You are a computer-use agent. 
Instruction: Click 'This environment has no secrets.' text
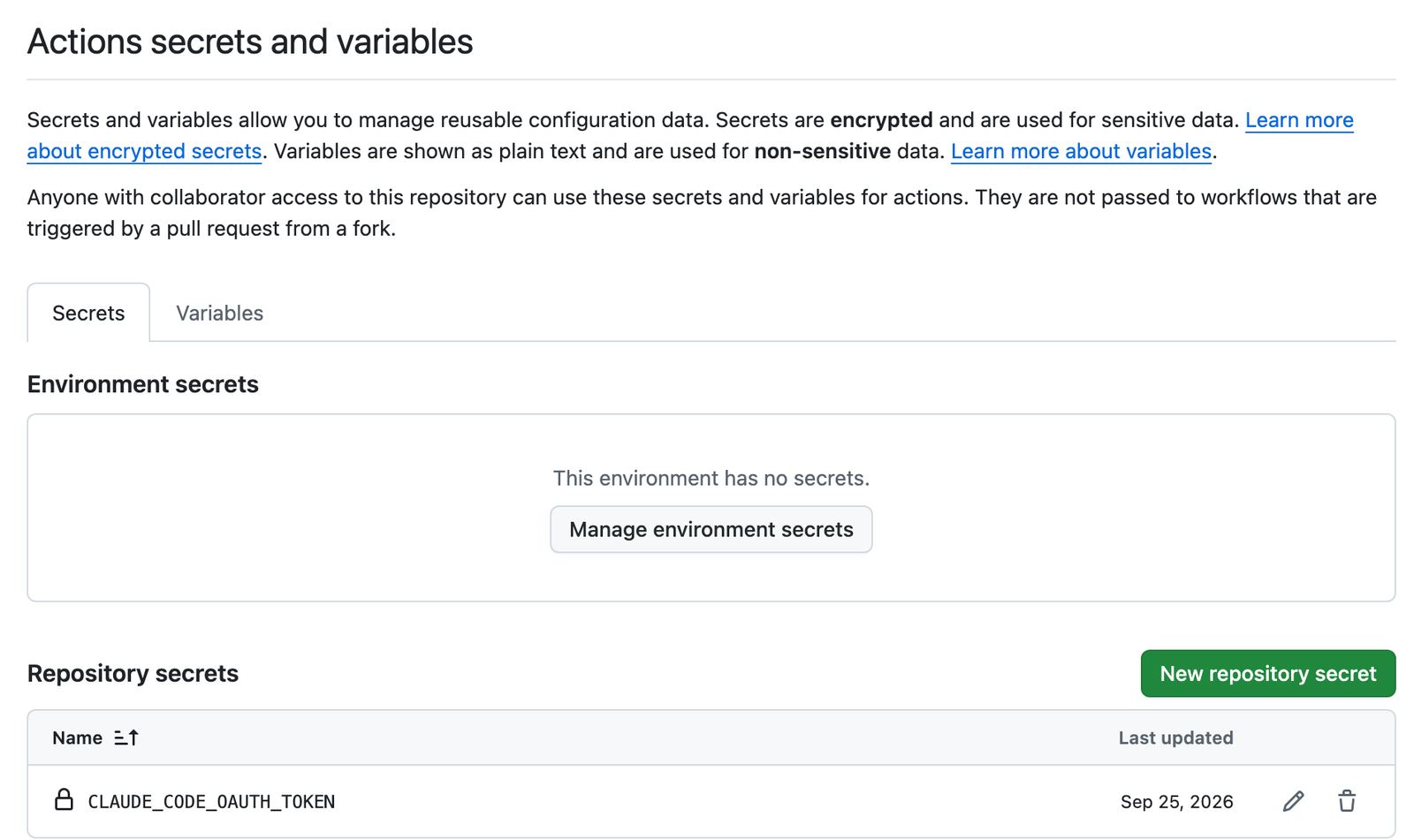(711, 478)
